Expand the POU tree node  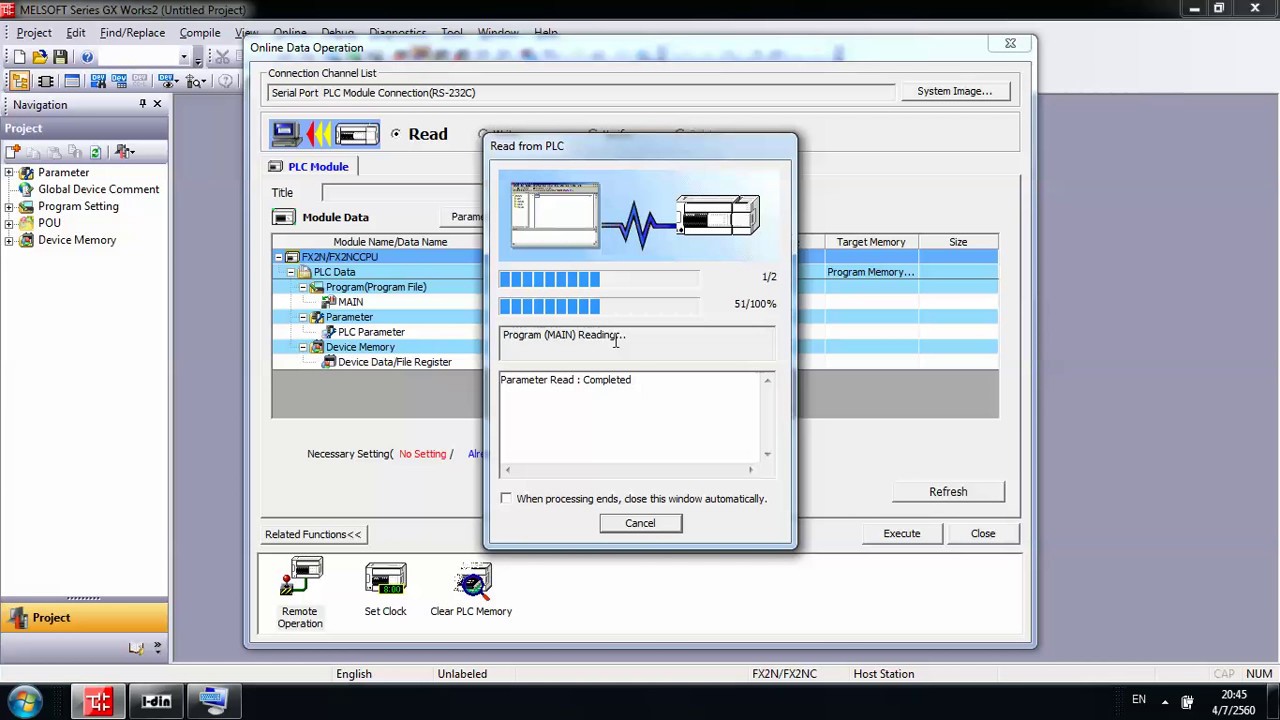[9, 224]
